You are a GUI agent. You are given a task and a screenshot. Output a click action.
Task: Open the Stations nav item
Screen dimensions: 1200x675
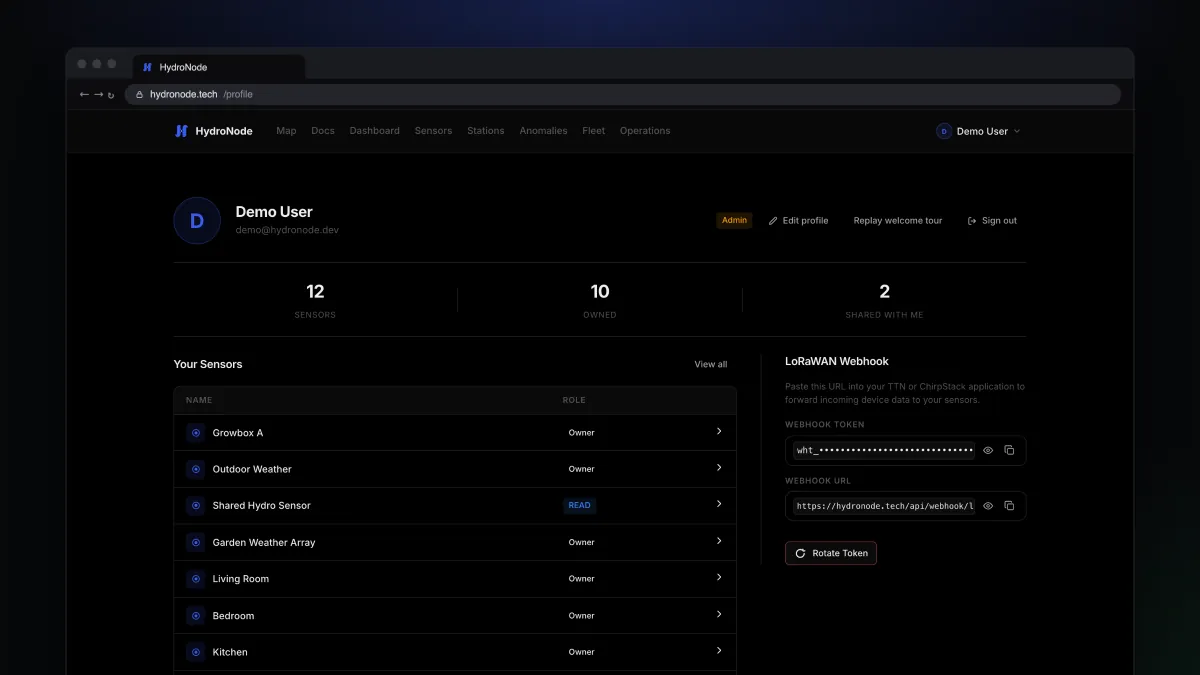coord(486,131)
